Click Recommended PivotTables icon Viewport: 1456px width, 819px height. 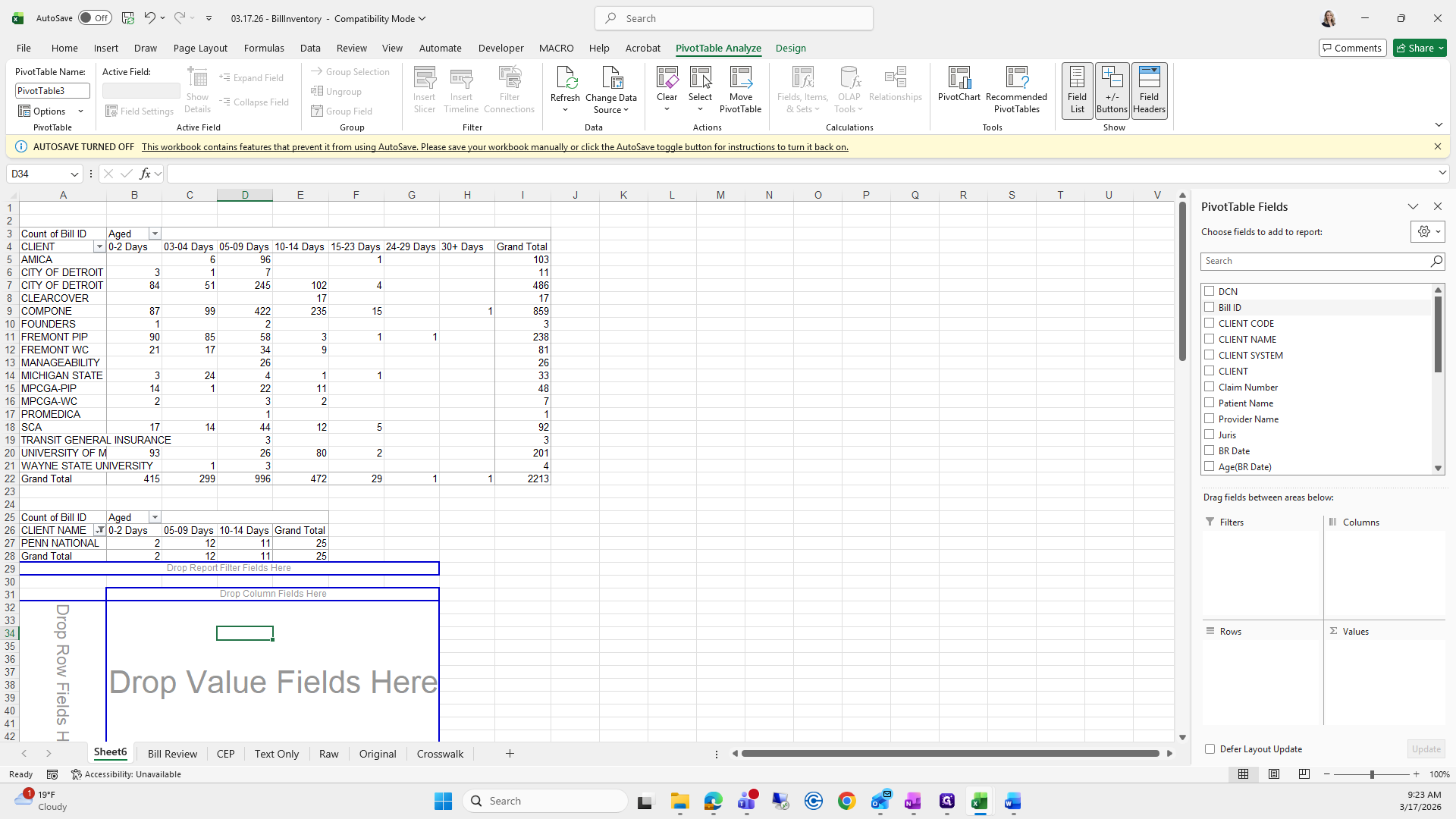[1016, 78]
